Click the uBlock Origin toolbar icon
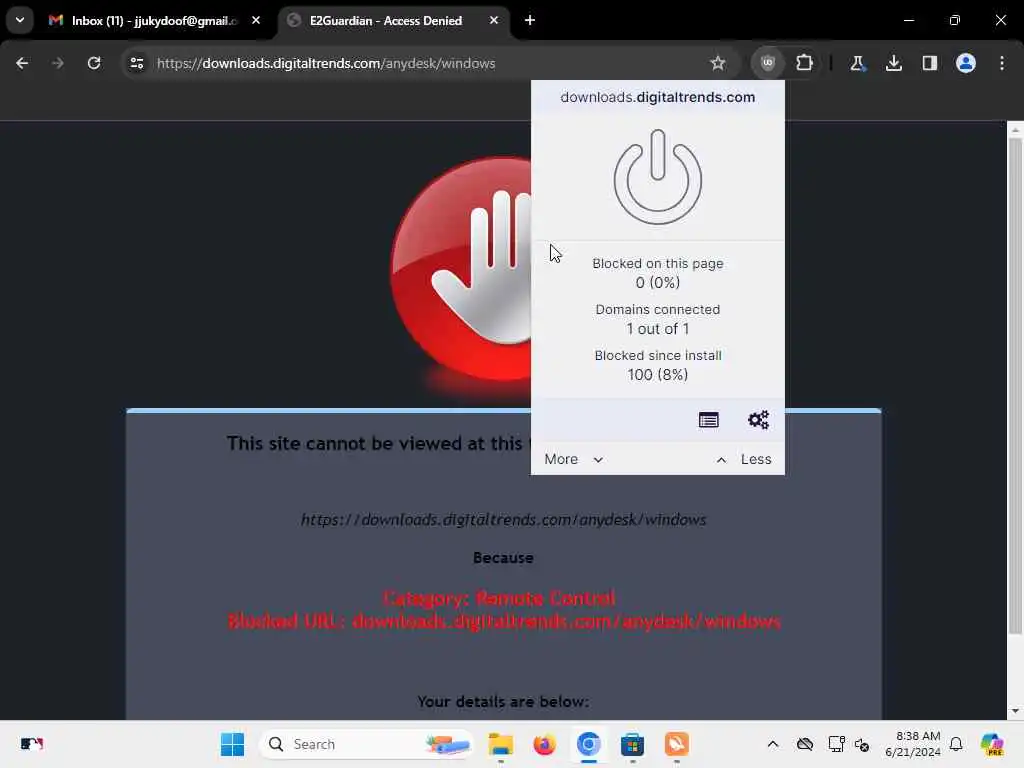 click(x=767, y=63)
